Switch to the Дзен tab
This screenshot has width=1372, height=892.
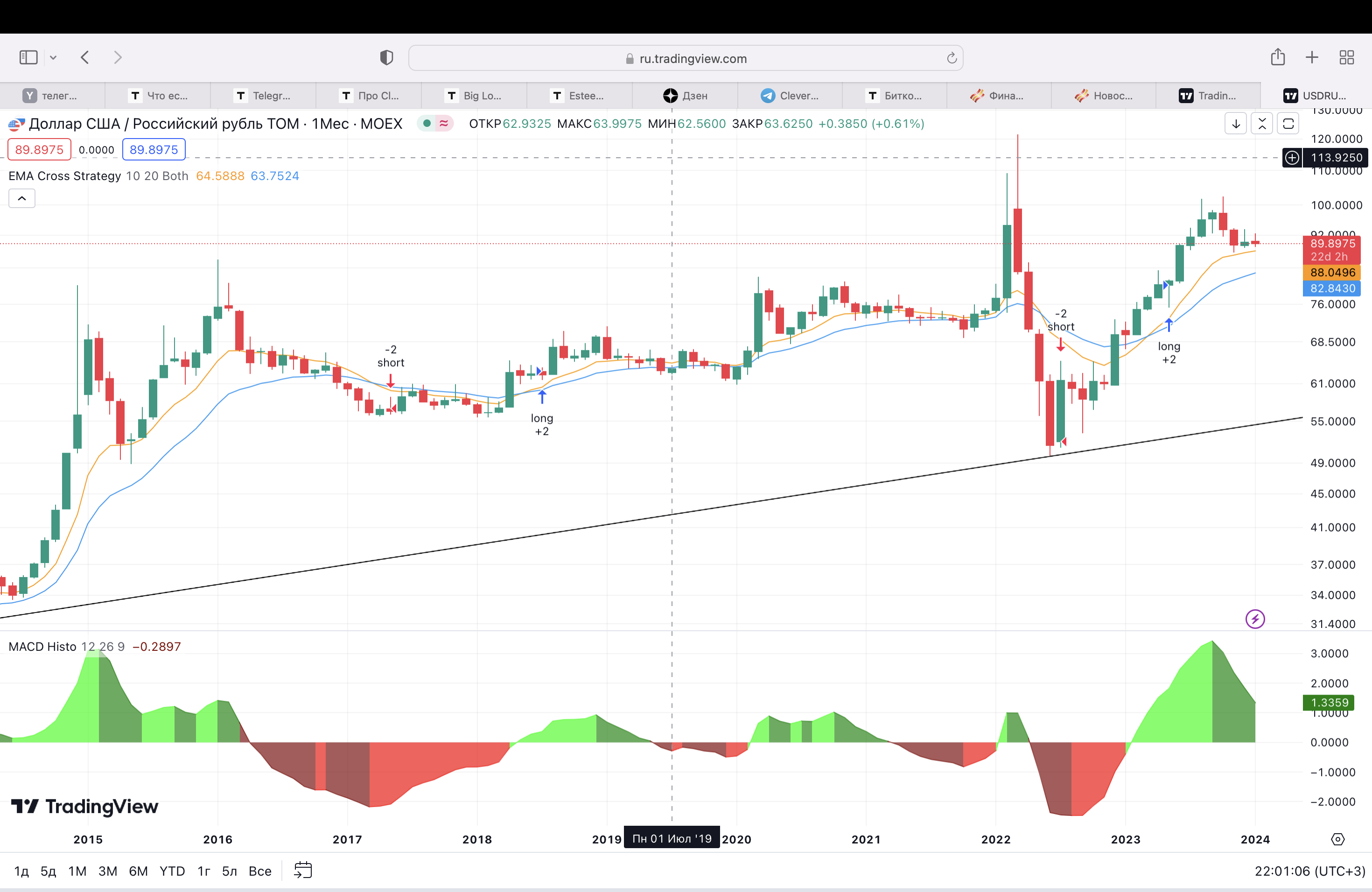685,96
